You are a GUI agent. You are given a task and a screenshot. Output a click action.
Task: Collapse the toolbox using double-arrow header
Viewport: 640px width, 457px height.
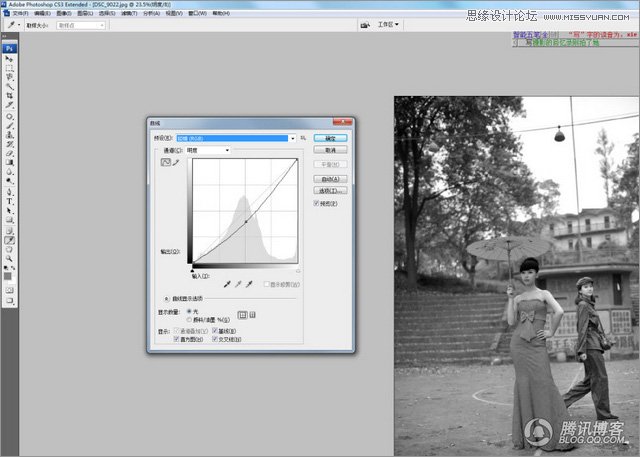[5, 36]
